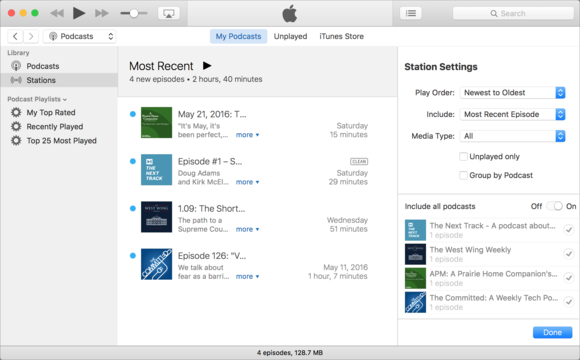Click Prairie Home Companion episode artwork
The width and height of the screenshot is (580, 360).
pos(156,122)
